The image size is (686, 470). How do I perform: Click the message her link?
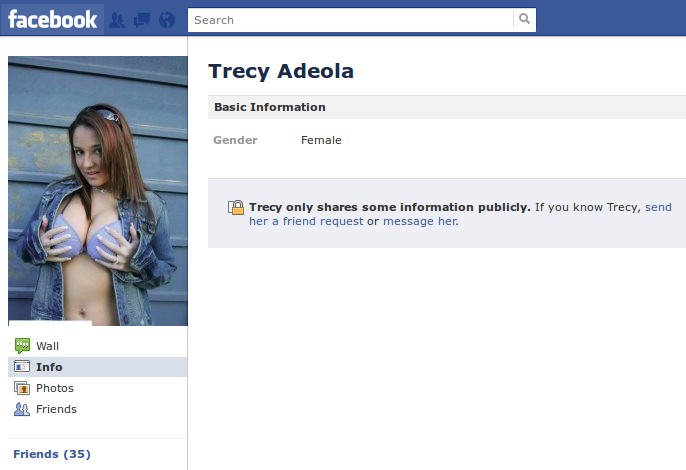(420, 221)
